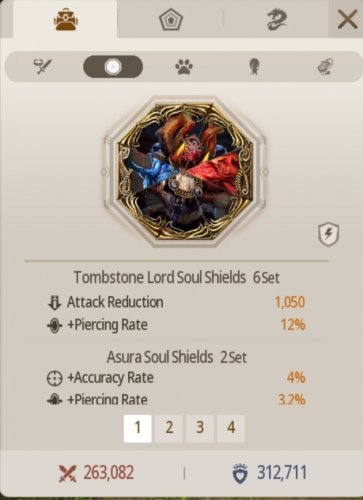Viewport: 363px width, 500px height.
Task: Select the soul shield category toggle
Action: pos(113,67)
